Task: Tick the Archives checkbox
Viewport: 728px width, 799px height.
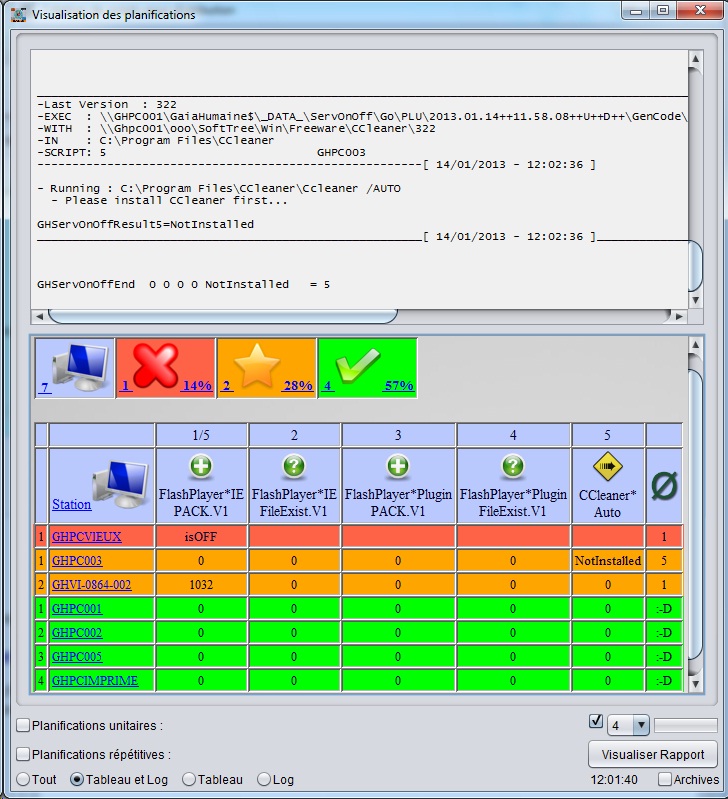Action: click(665, 779)
